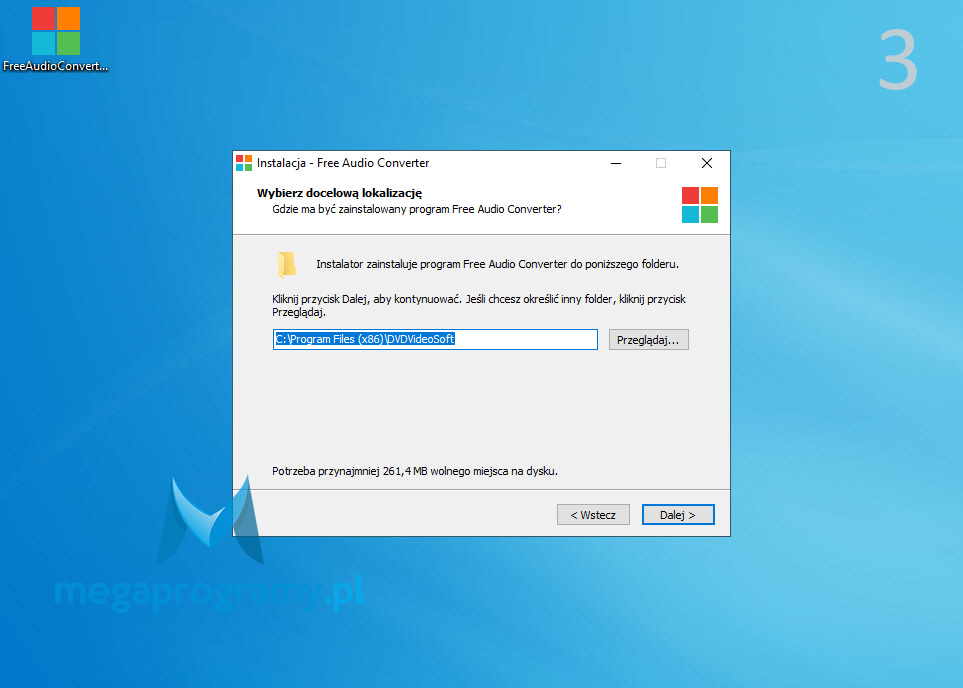Continue with the Dalej > button

pos(678,515)
